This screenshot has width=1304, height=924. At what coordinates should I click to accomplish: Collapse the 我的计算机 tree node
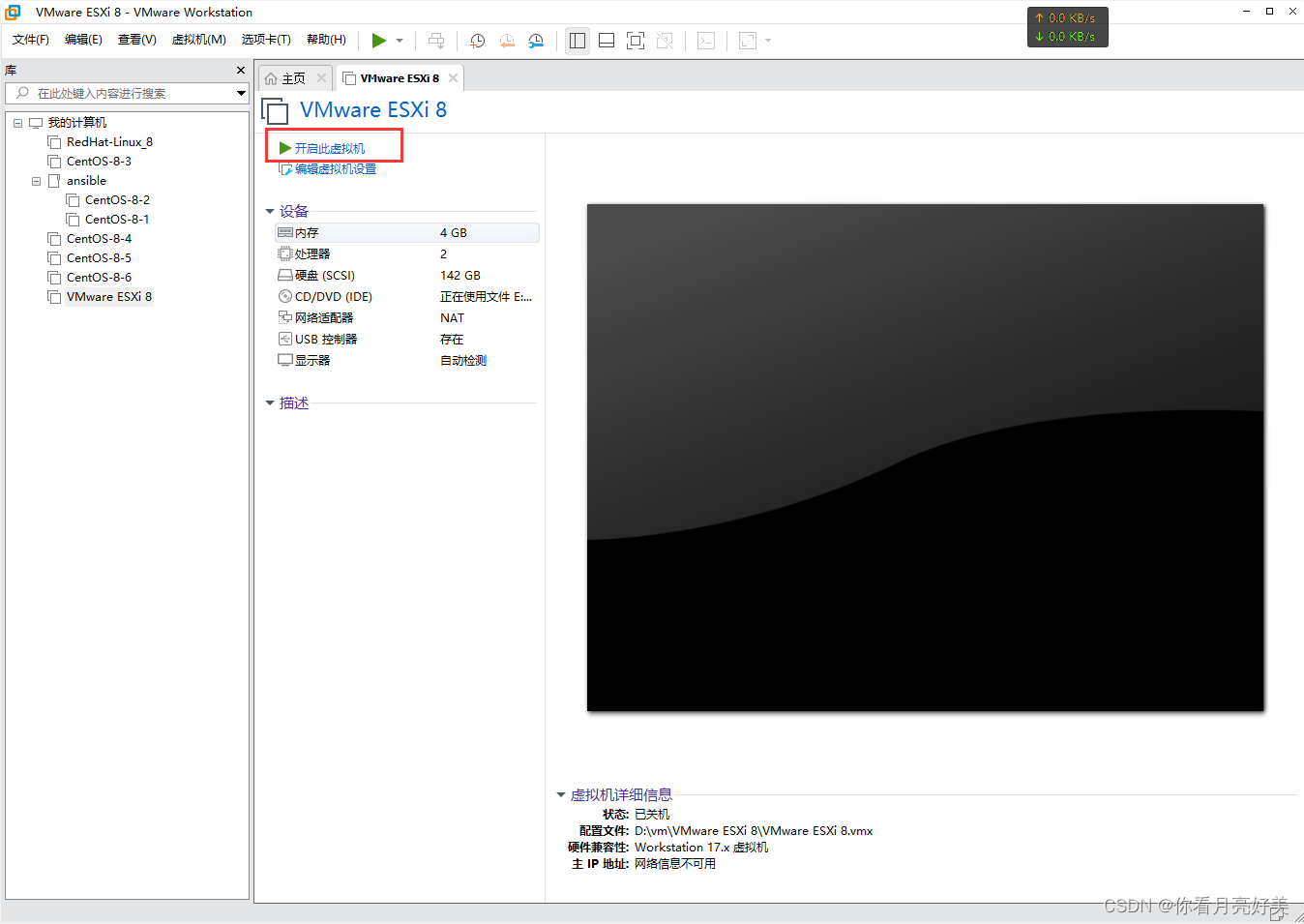point(17,123)
